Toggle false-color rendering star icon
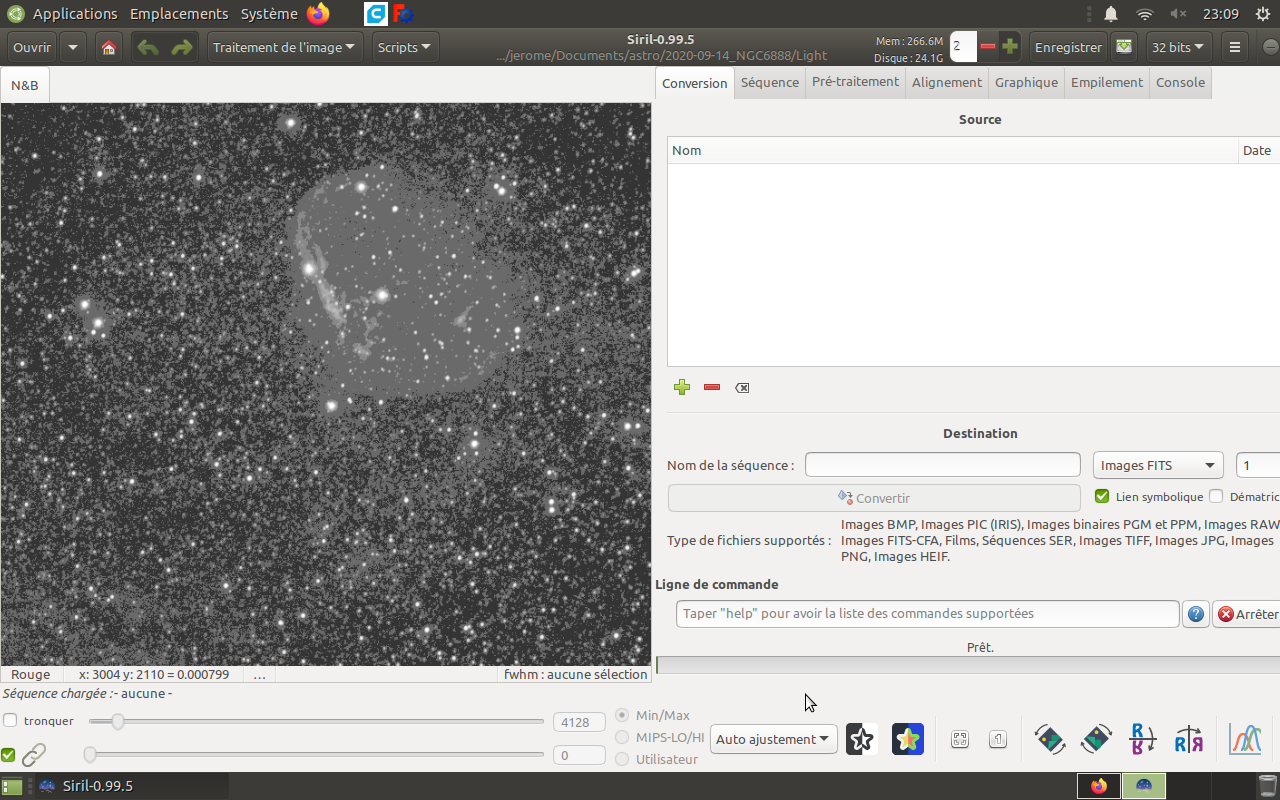1280x800 pixels. (x=908, y=739)
